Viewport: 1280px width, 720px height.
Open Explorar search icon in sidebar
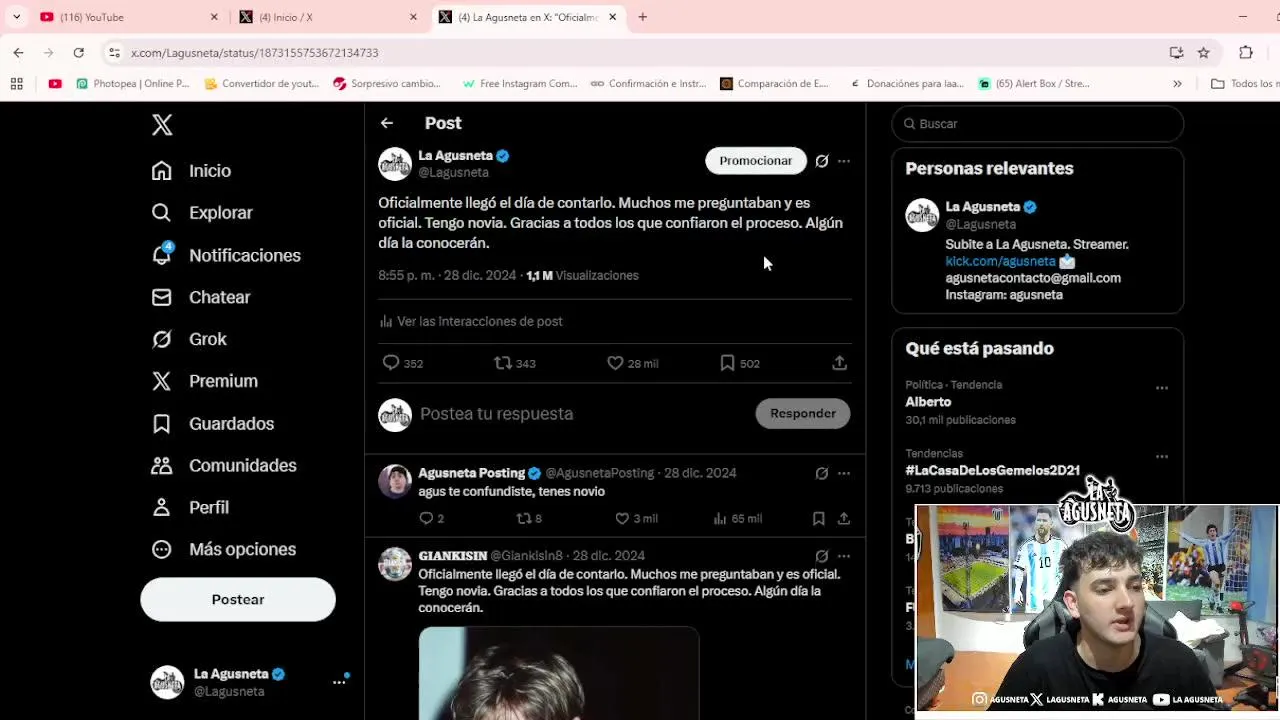pos(161,213)
